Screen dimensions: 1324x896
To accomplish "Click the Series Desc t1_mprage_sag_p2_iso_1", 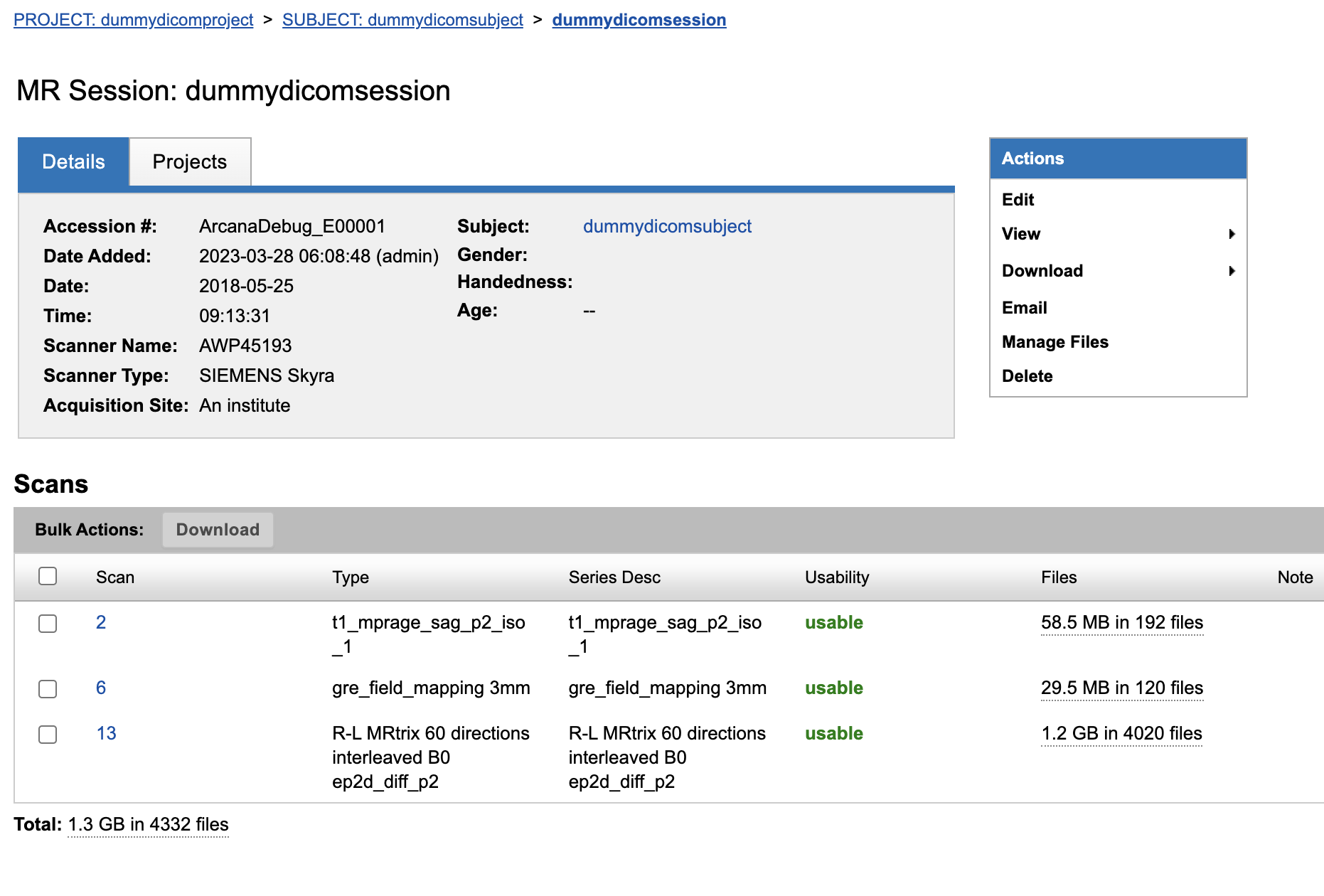I will point(665,634).
